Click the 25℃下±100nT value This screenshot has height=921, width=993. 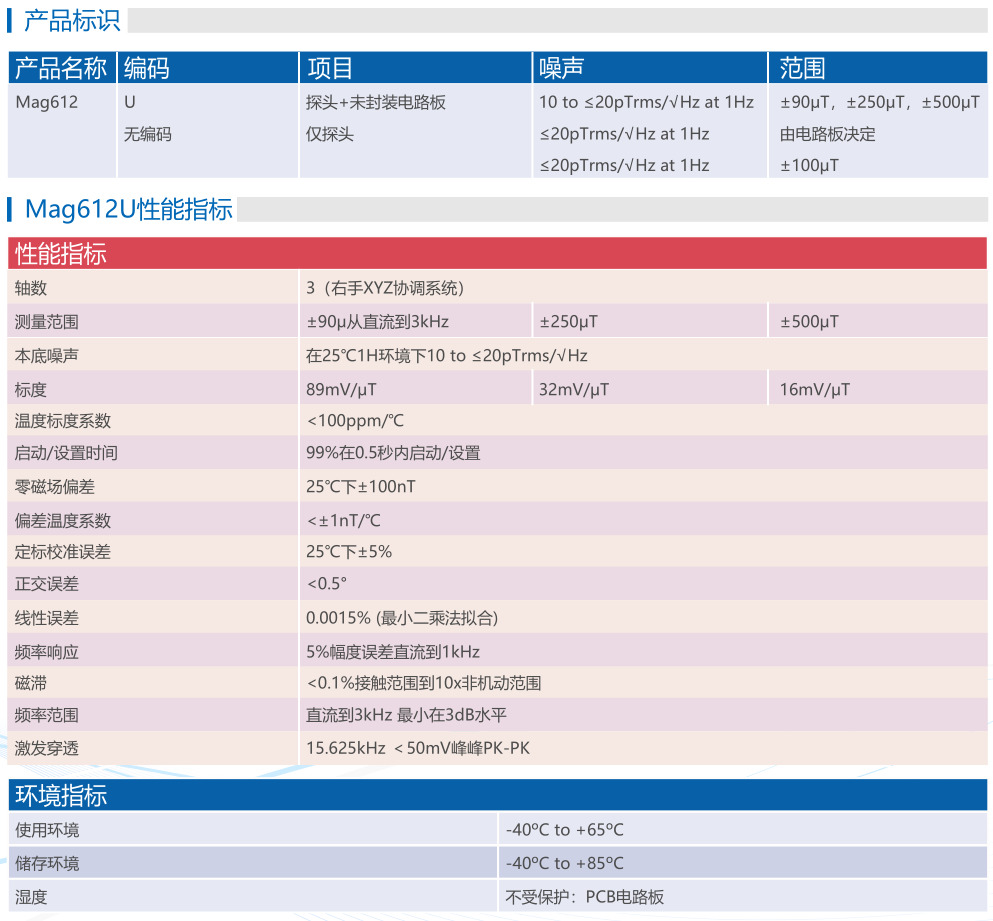(361, 486)
